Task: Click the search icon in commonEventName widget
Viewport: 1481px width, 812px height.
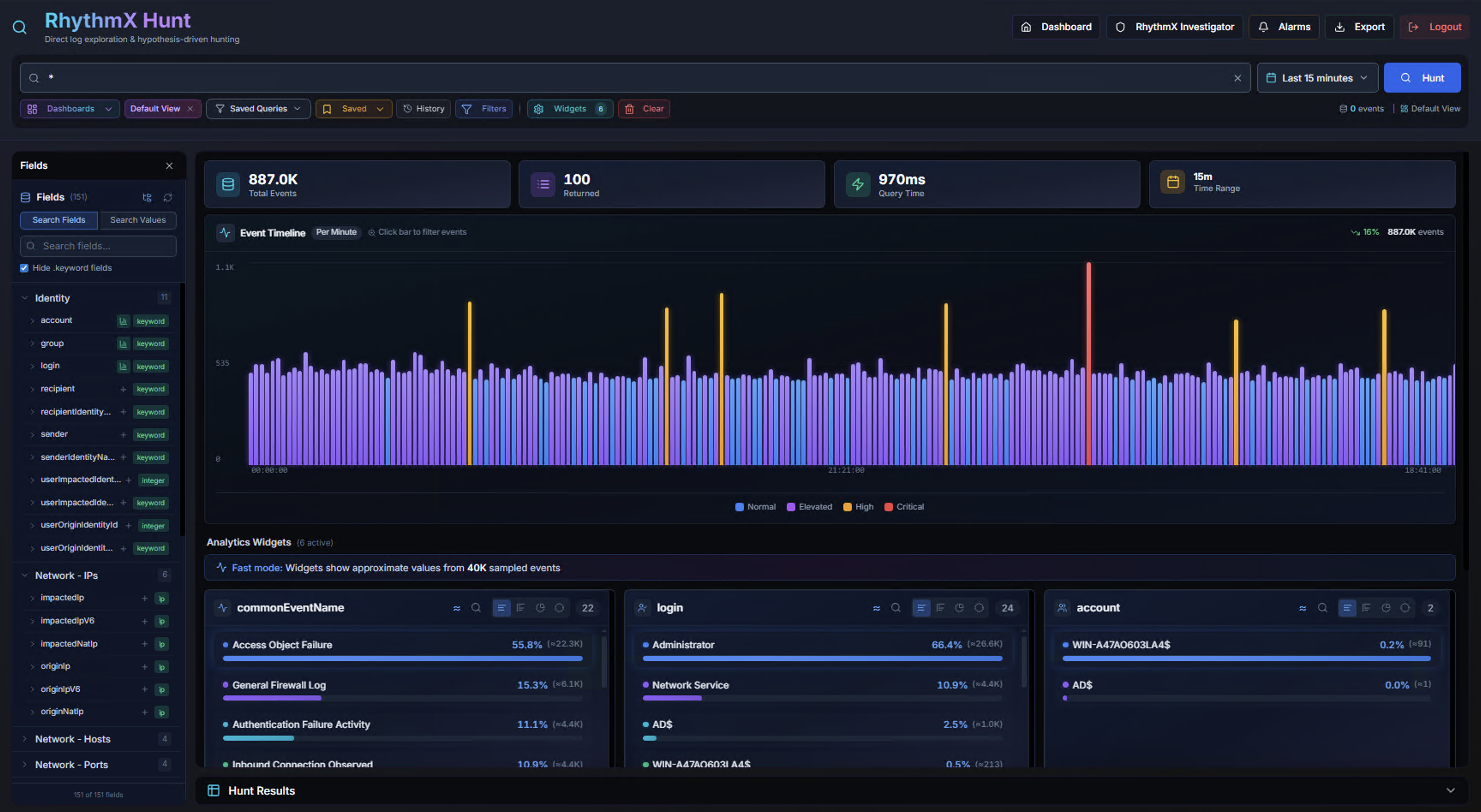Action: pyautogui.click(x=476, y=607)
